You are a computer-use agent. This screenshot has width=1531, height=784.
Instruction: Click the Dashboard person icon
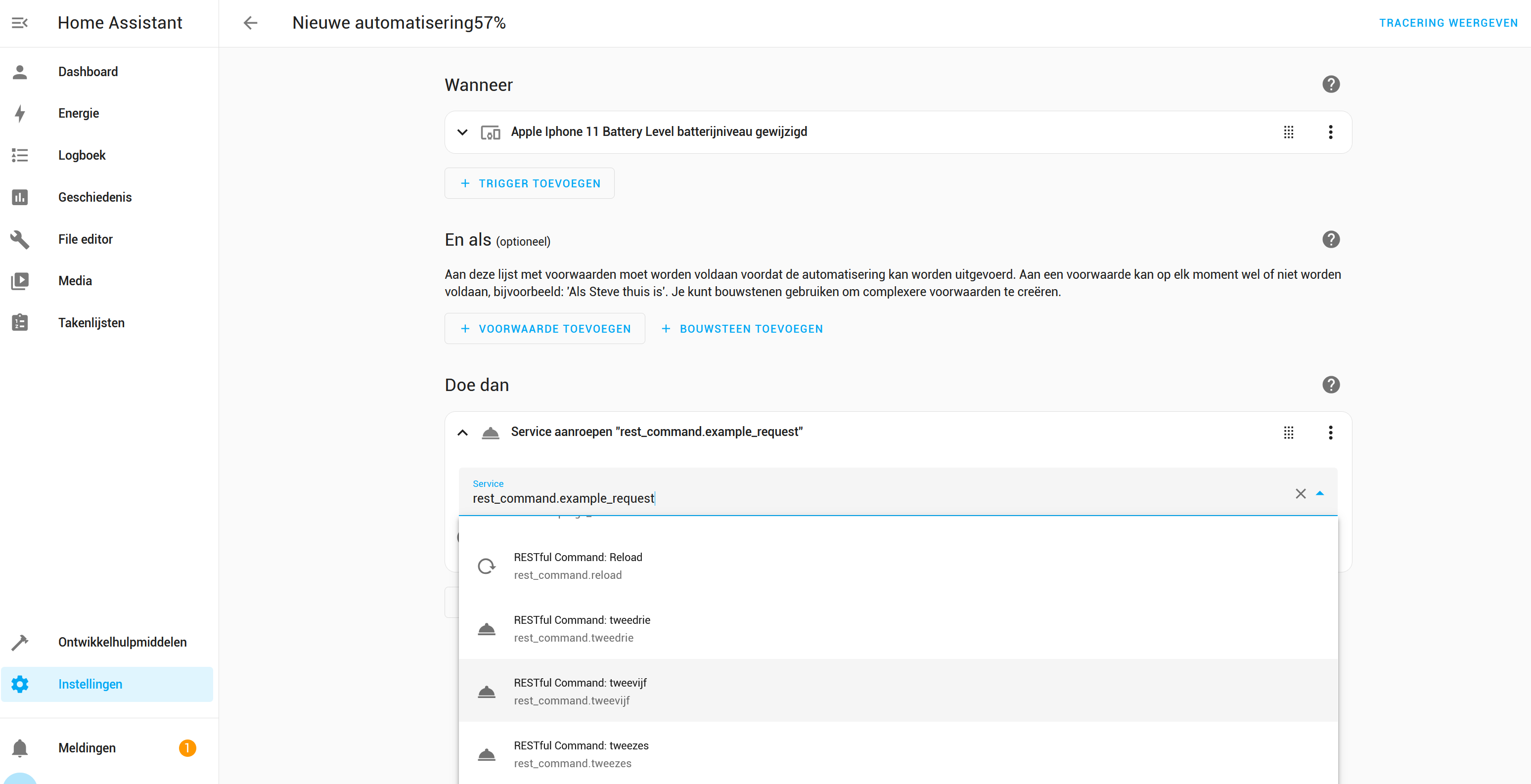[20, 72]
